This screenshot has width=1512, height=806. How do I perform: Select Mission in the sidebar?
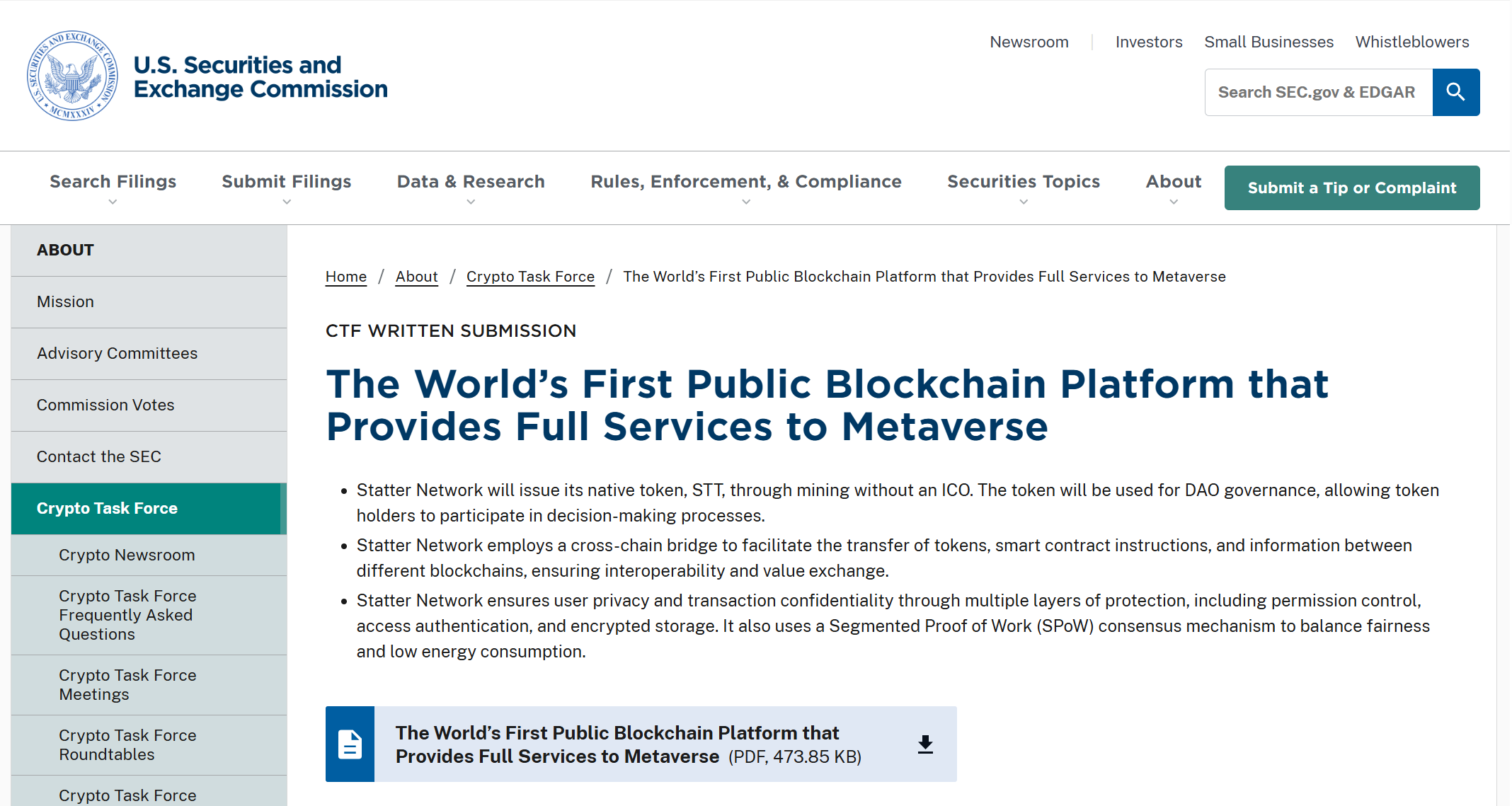(x=149, y=302)
